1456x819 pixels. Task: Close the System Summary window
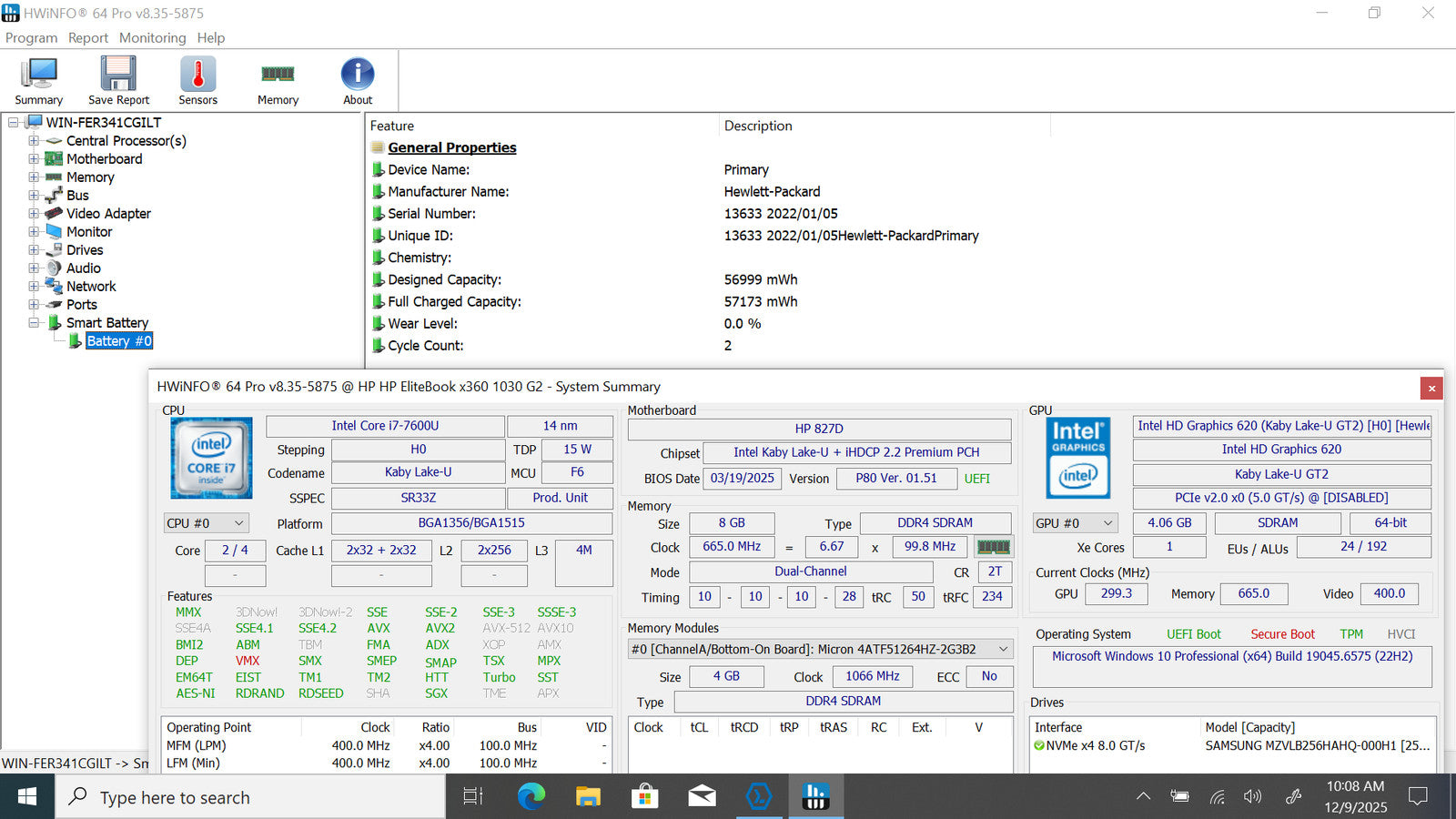point(1431,389)
